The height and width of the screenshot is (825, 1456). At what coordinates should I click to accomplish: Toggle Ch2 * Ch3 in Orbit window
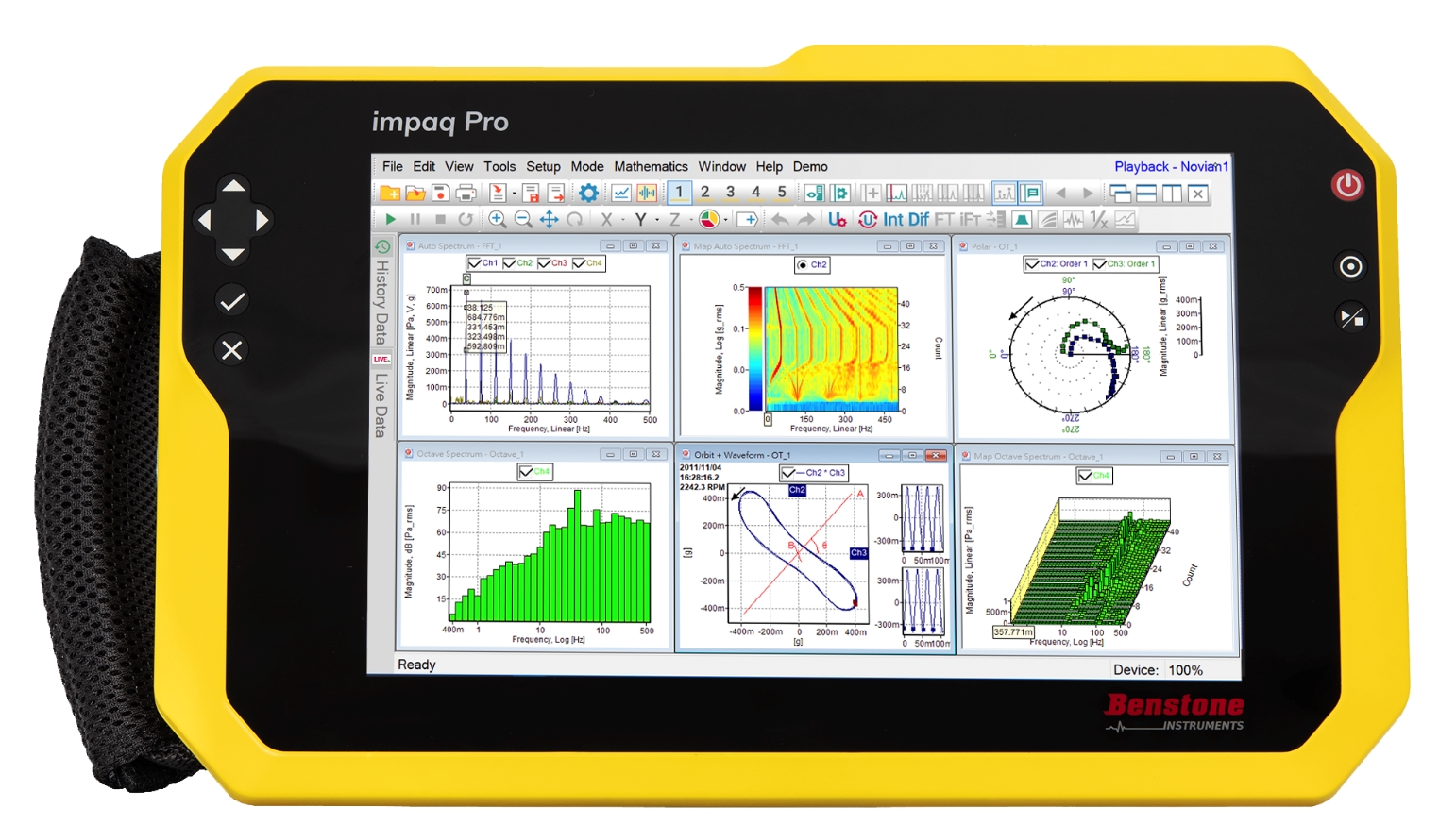[x=788, y=472]
